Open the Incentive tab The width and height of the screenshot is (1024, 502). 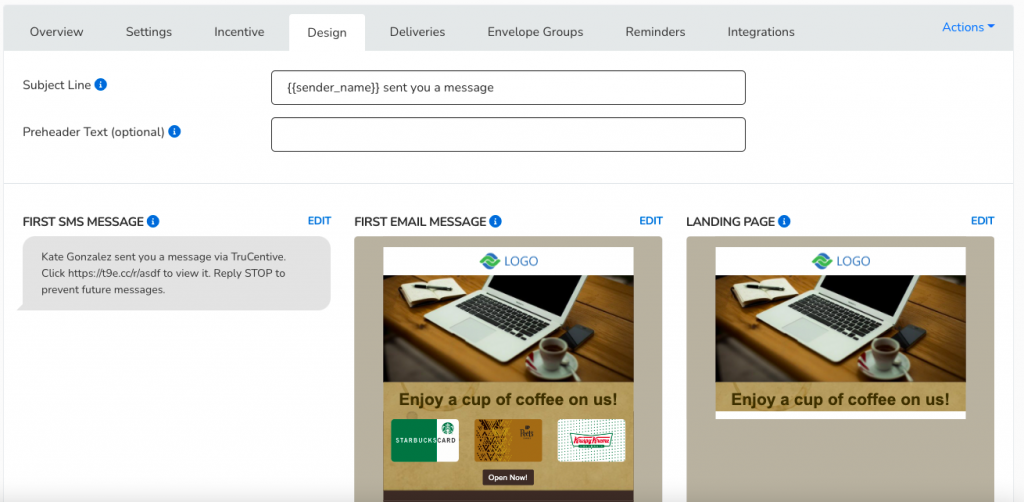pyautogui.click(x=239, y=32)
